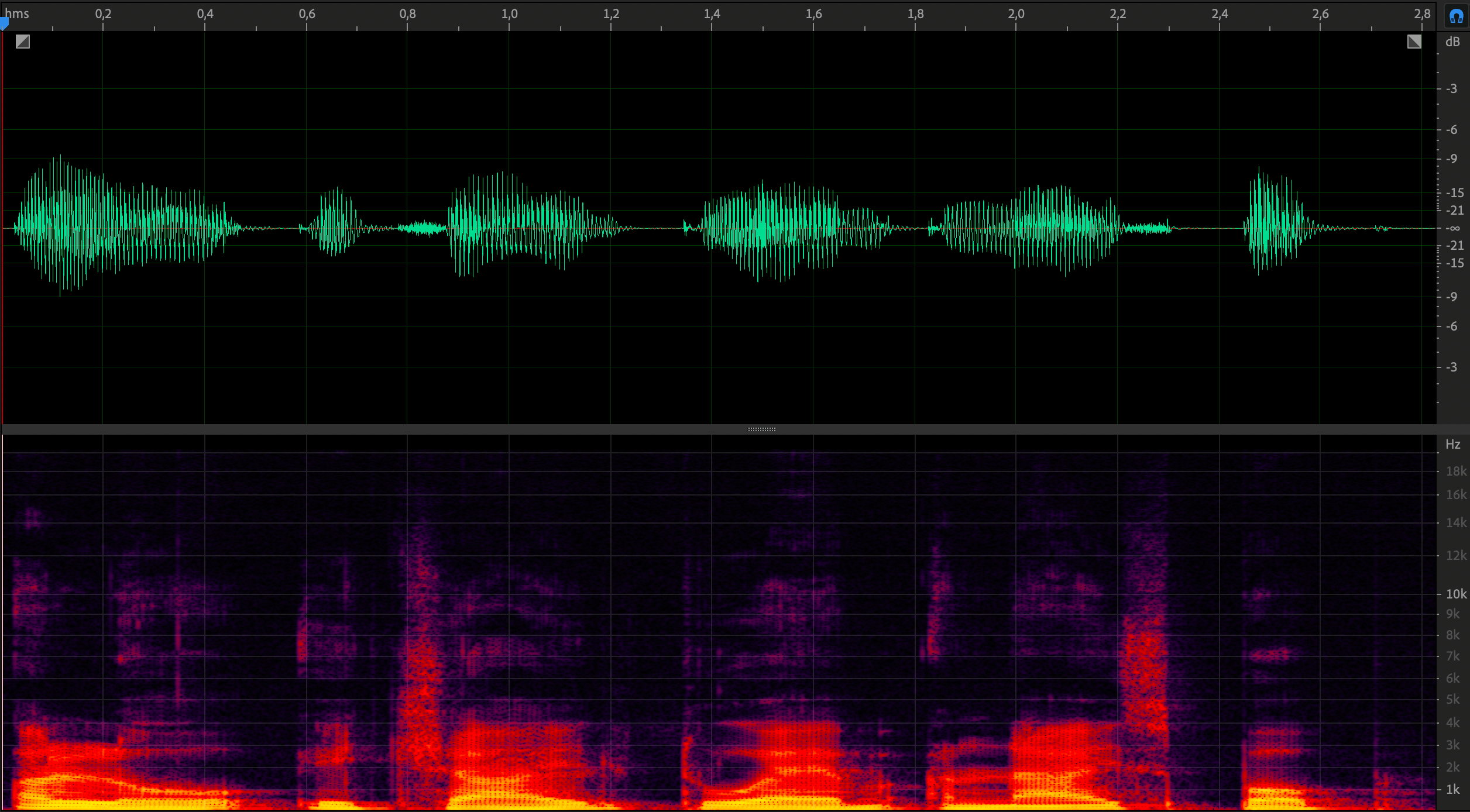Click the -∞ center value on dB scale
This screenshot has width=1470, height=812.
1454,228
